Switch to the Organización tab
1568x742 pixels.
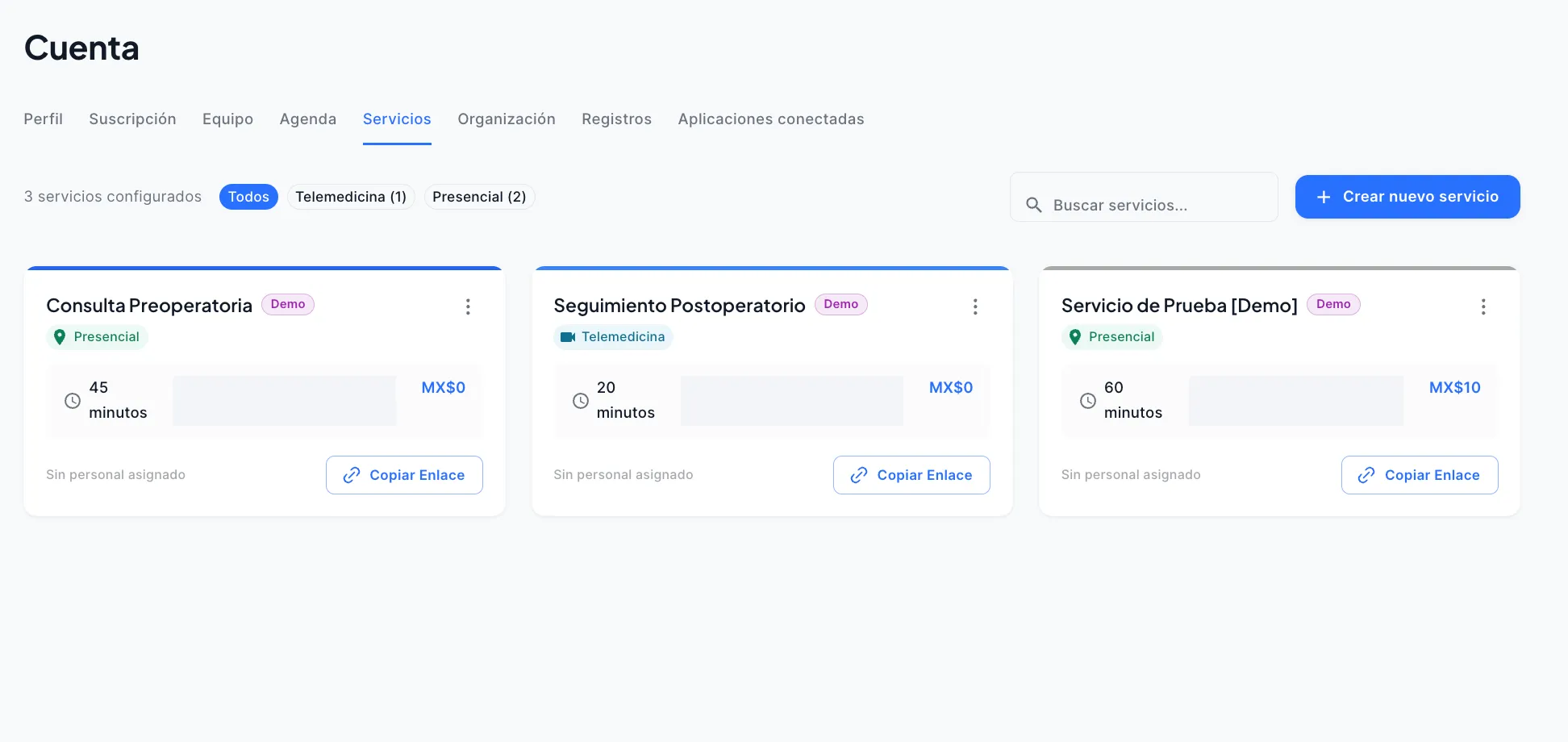[x=507, y=119]
